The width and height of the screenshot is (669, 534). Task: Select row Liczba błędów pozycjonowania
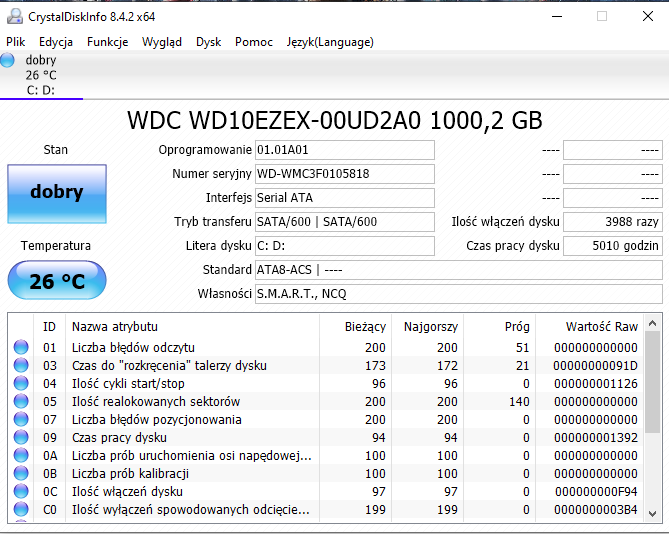[x=326, y=419]
